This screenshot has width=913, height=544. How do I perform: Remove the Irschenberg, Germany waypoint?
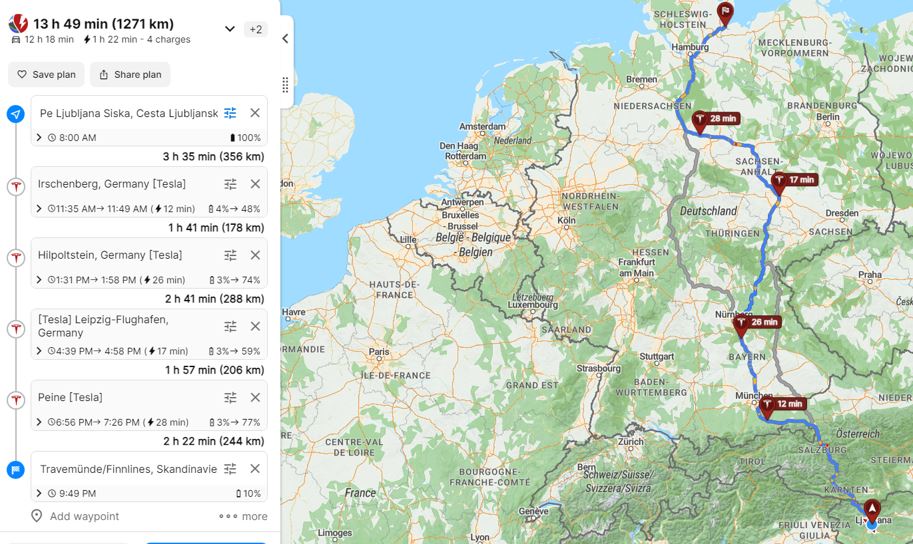click(255, 184)
